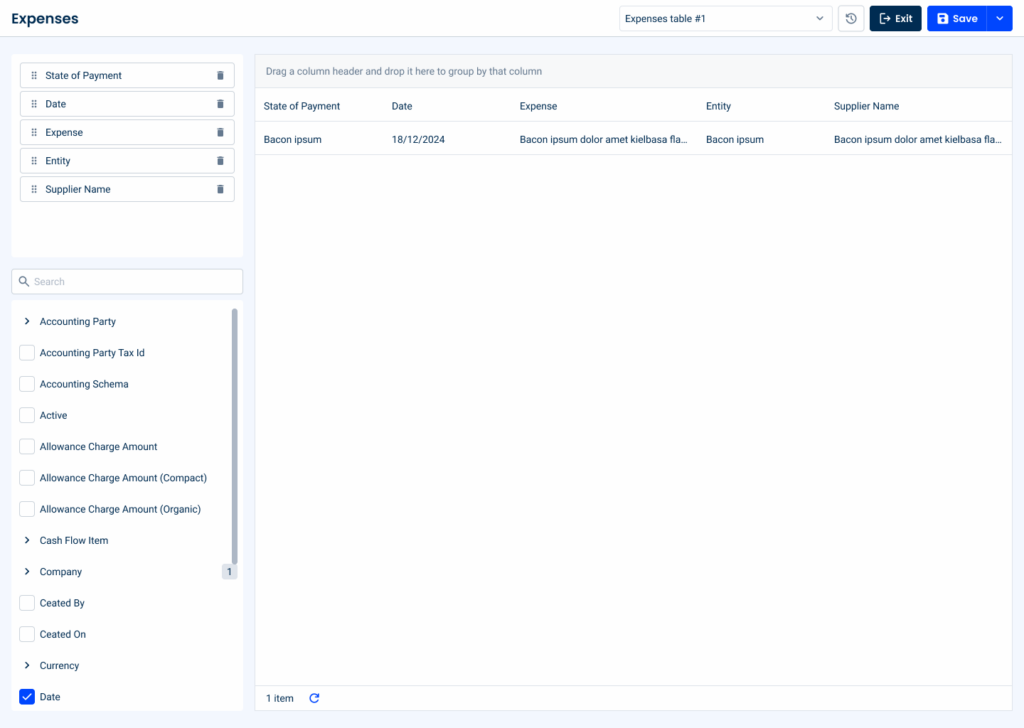Remove the Date column using its trash icon
This screenshot has width=1024, height=728.
pyautogui.click(x=220, y=104)
